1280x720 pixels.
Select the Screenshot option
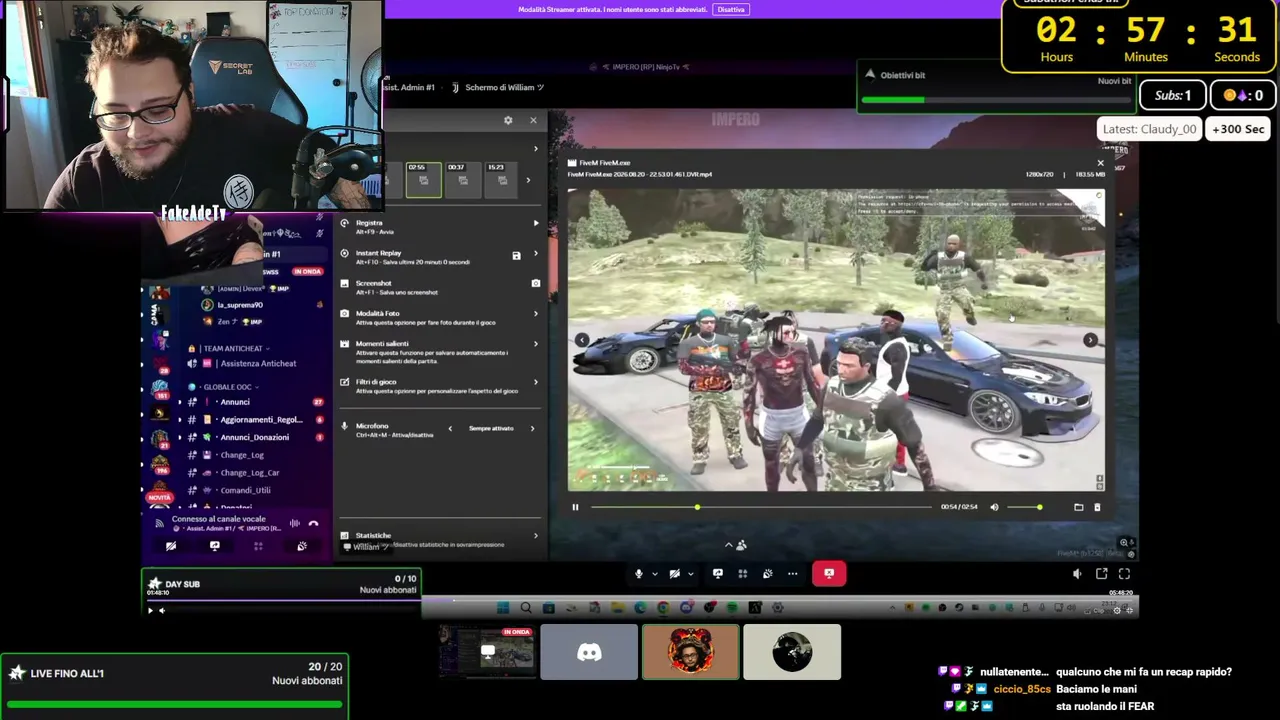[x=439, y=287]
